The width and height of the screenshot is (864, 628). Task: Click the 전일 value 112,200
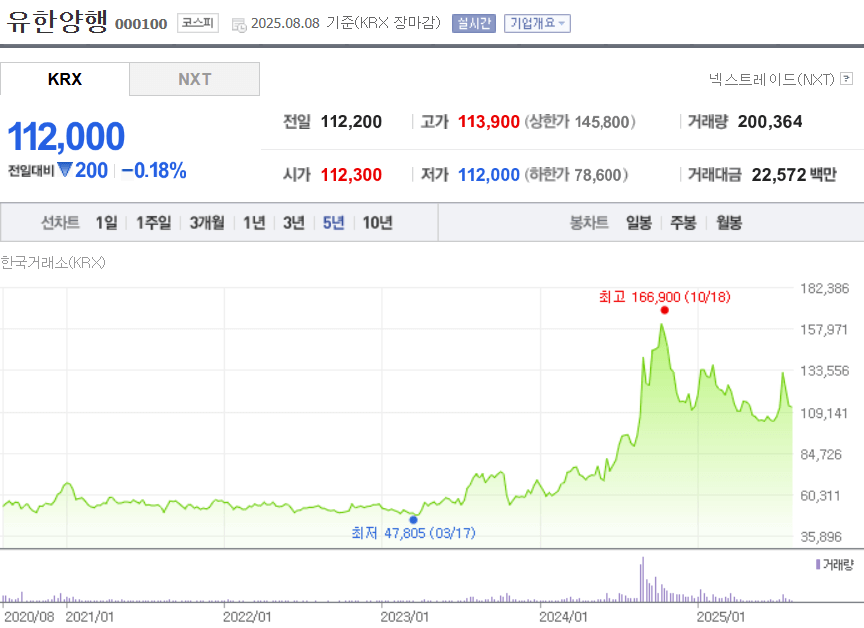[x=351, y=121]
